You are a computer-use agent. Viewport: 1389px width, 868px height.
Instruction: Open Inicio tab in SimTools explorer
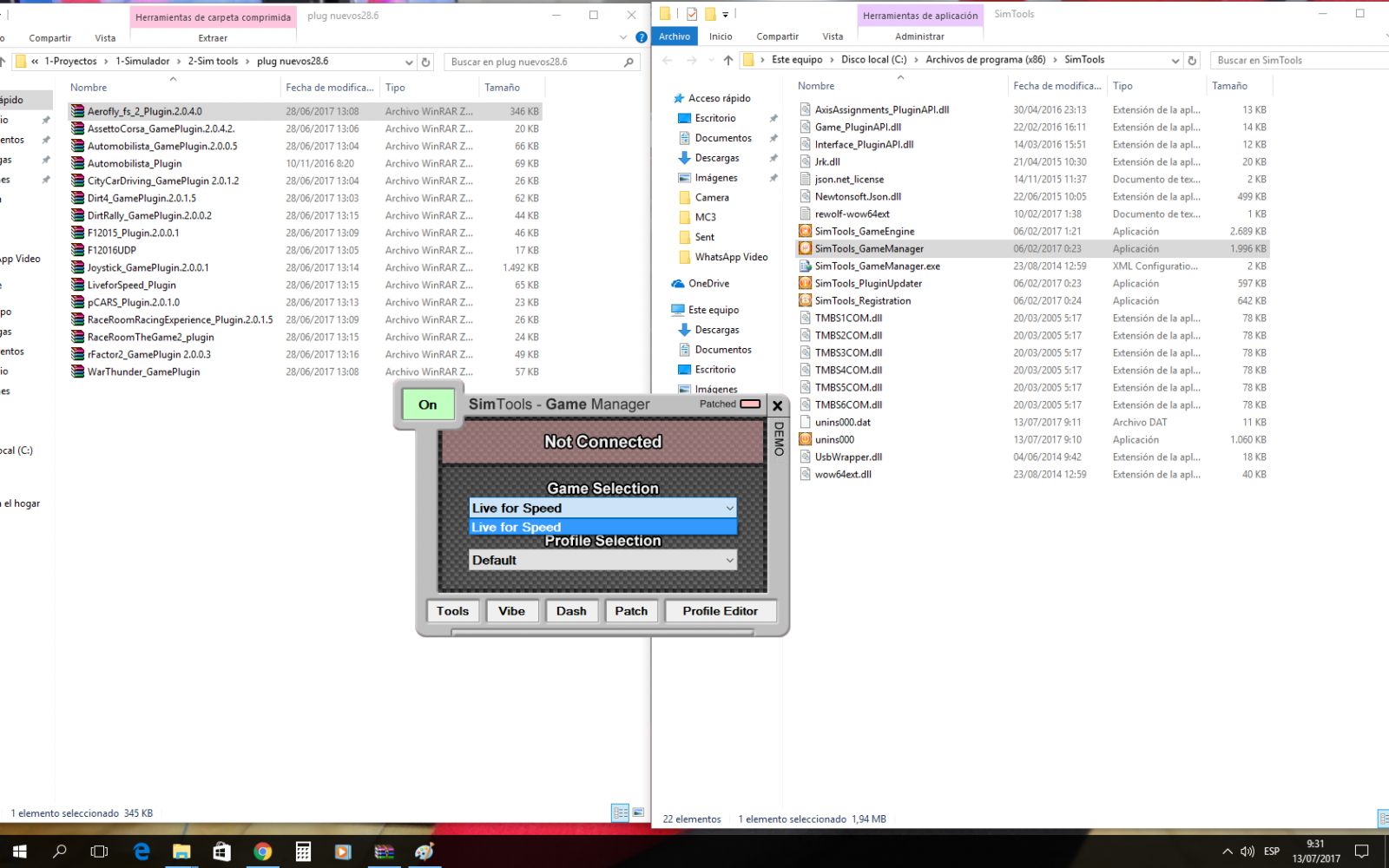pos(721,36)
